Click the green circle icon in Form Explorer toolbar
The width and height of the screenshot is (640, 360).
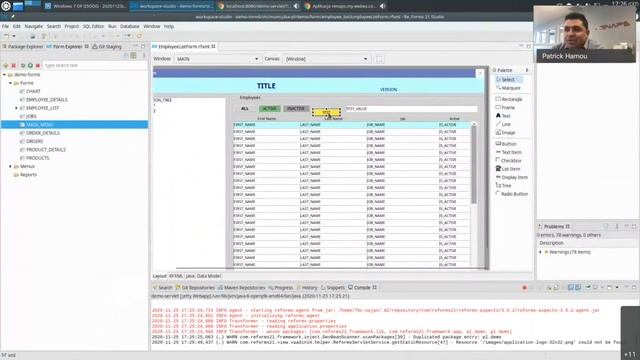[30, 65]
